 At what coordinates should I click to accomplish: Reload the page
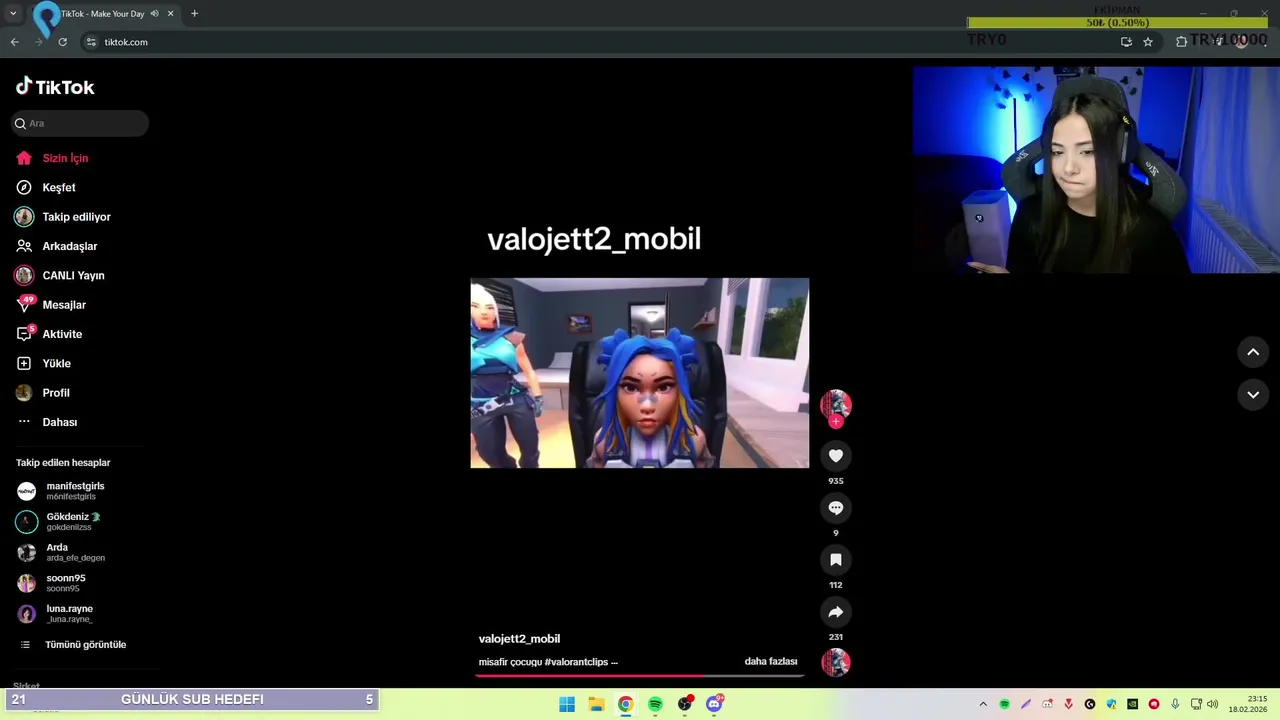click(62, 42)
